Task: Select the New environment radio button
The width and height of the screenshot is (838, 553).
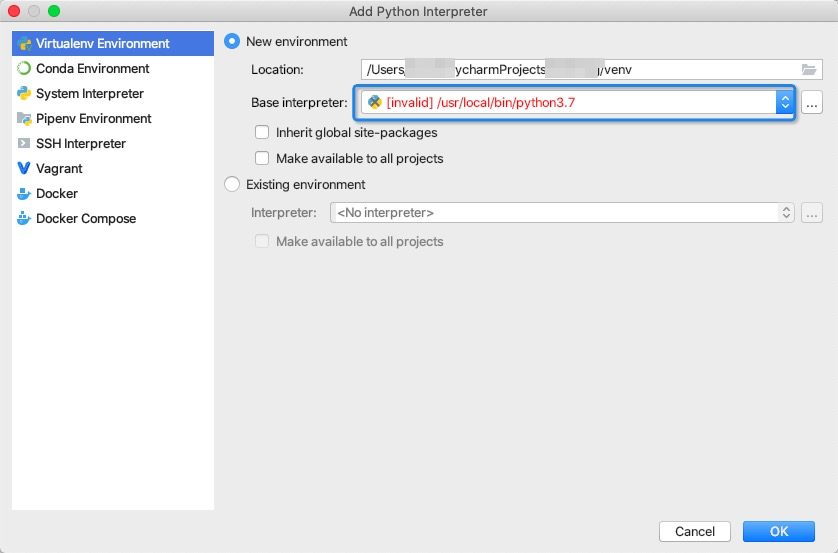Action: point(233,42)
